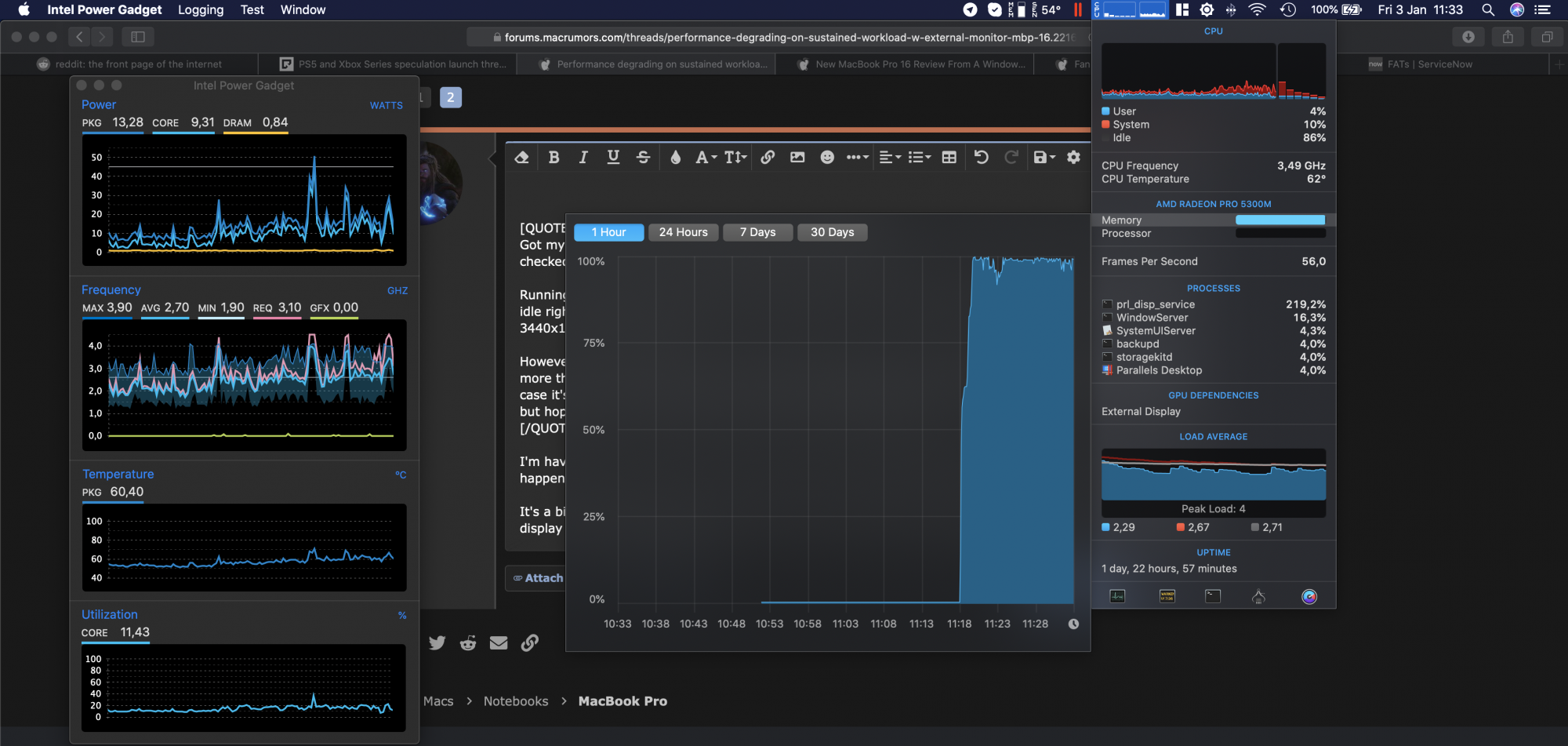Toggle underline in the forum editor
The width and height of the screenshot is (1568, 746).
pyautogui.click(x=613, y=157)
